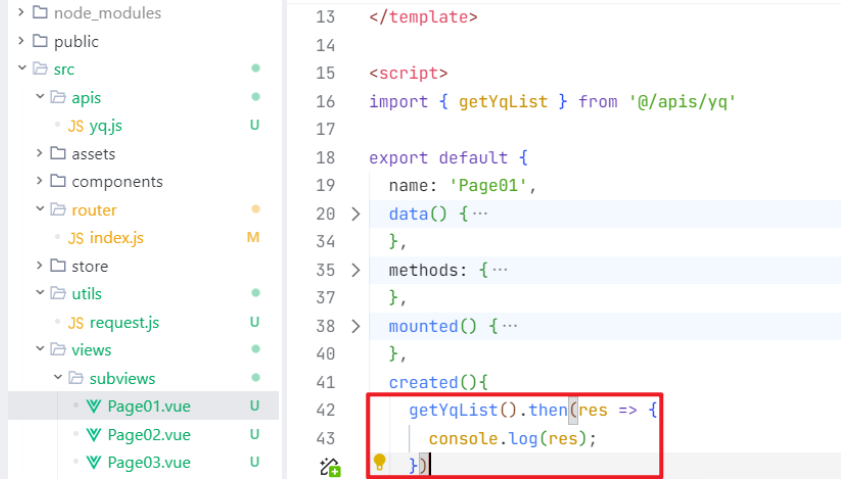
Task: Select Page01.vue in the file tree
Action: coord(149,406)
